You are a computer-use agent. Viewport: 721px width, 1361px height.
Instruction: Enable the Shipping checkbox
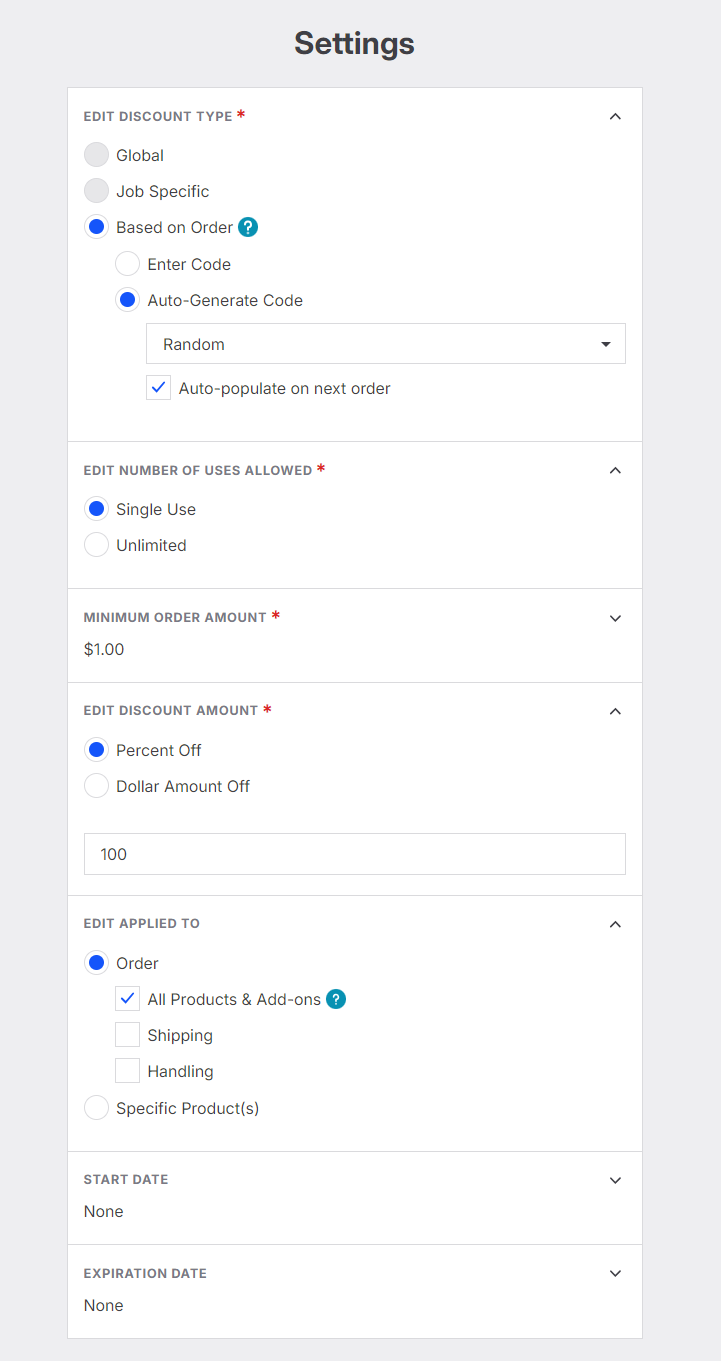coord(127,1035)
